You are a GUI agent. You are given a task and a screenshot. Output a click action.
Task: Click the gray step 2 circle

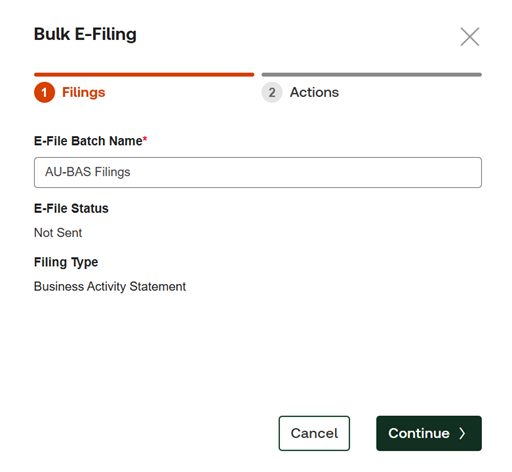click(272, 92)
